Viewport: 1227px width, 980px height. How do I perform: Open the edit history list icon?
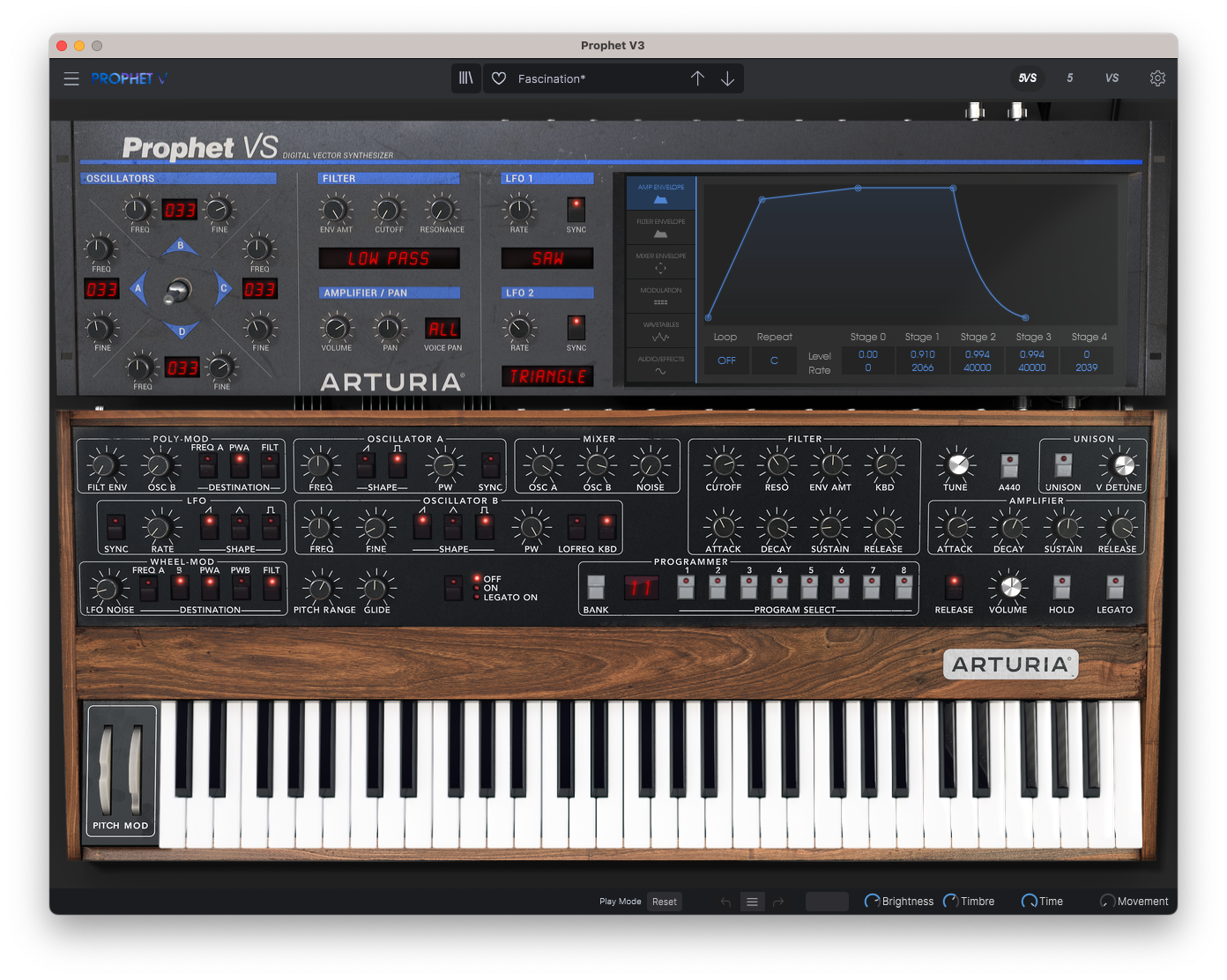coord(752,902)
